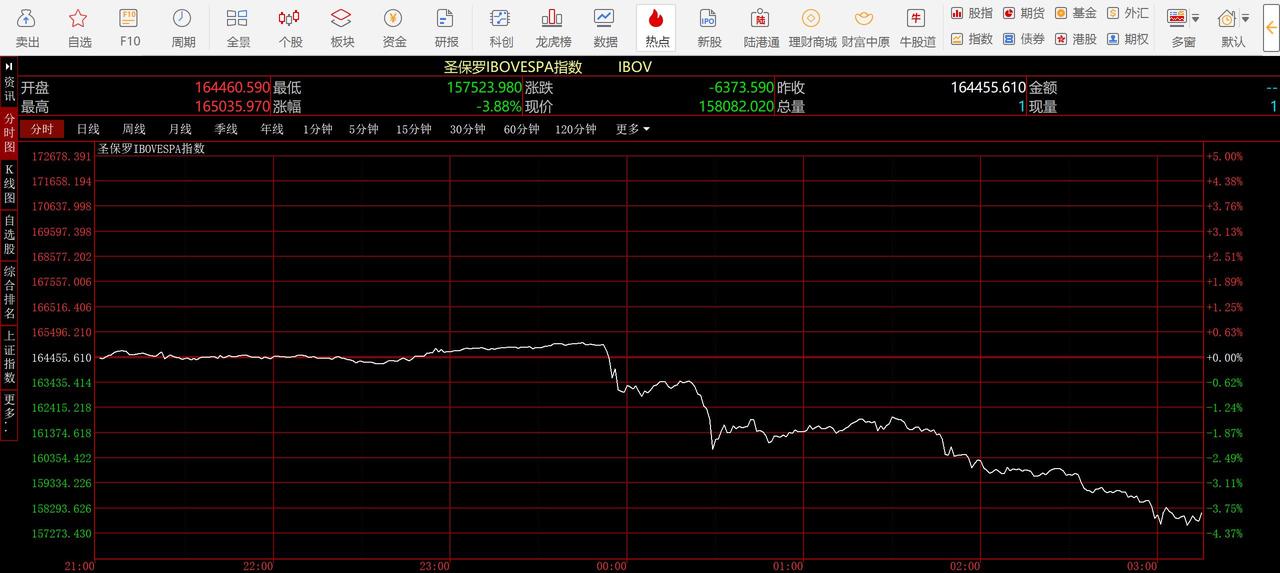The image size is (1280, 573).
Task: Expand 更多 in left sidebar
Action: 9,413
